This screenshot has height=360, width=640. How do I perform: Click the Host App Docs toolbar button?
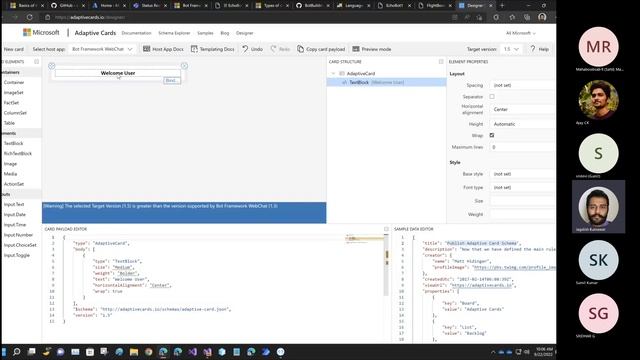tap(163, 49)
